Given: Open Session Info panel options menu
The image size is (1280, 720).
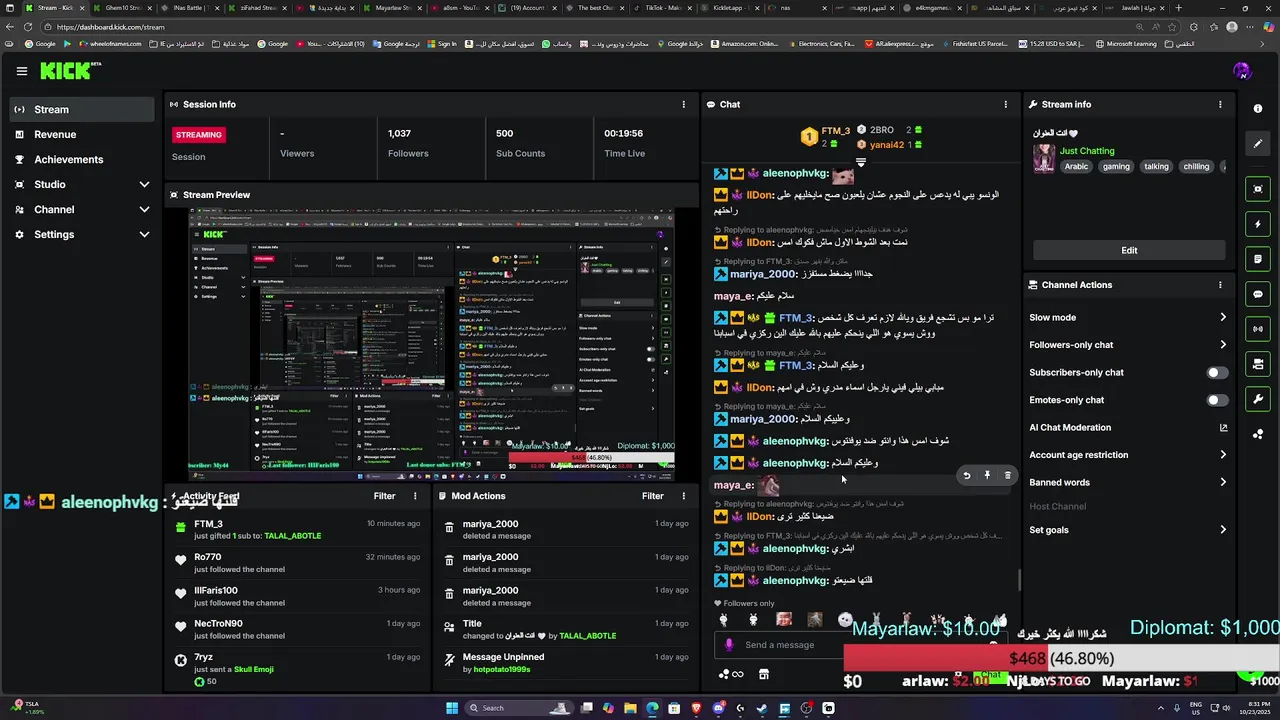Looking at the screenshot, I should coord(684,104).
